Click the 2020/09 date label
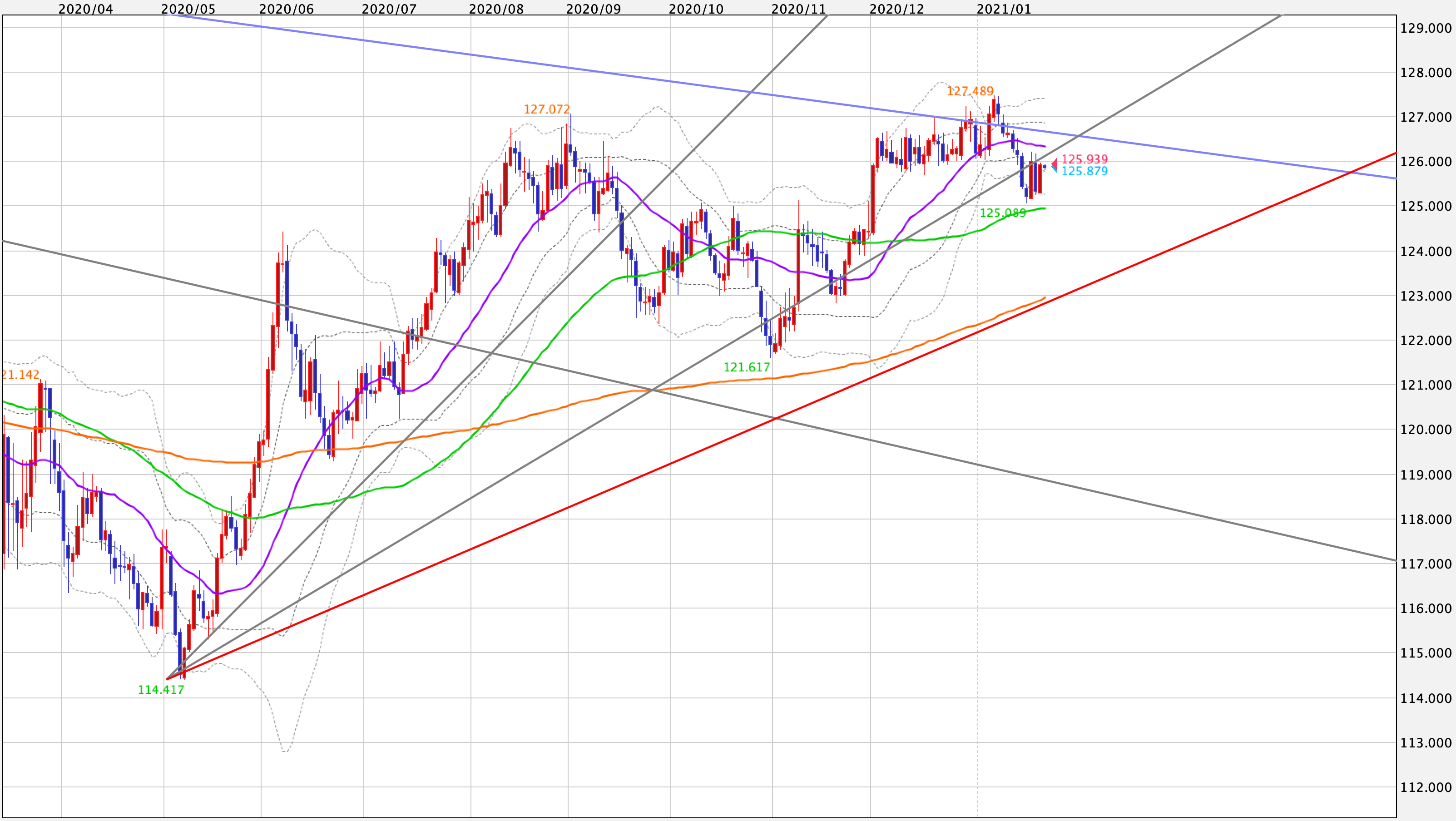Image resolution: width=1456 pixels, height=821 pixels. pyautogui.click(x=594, y=9)
